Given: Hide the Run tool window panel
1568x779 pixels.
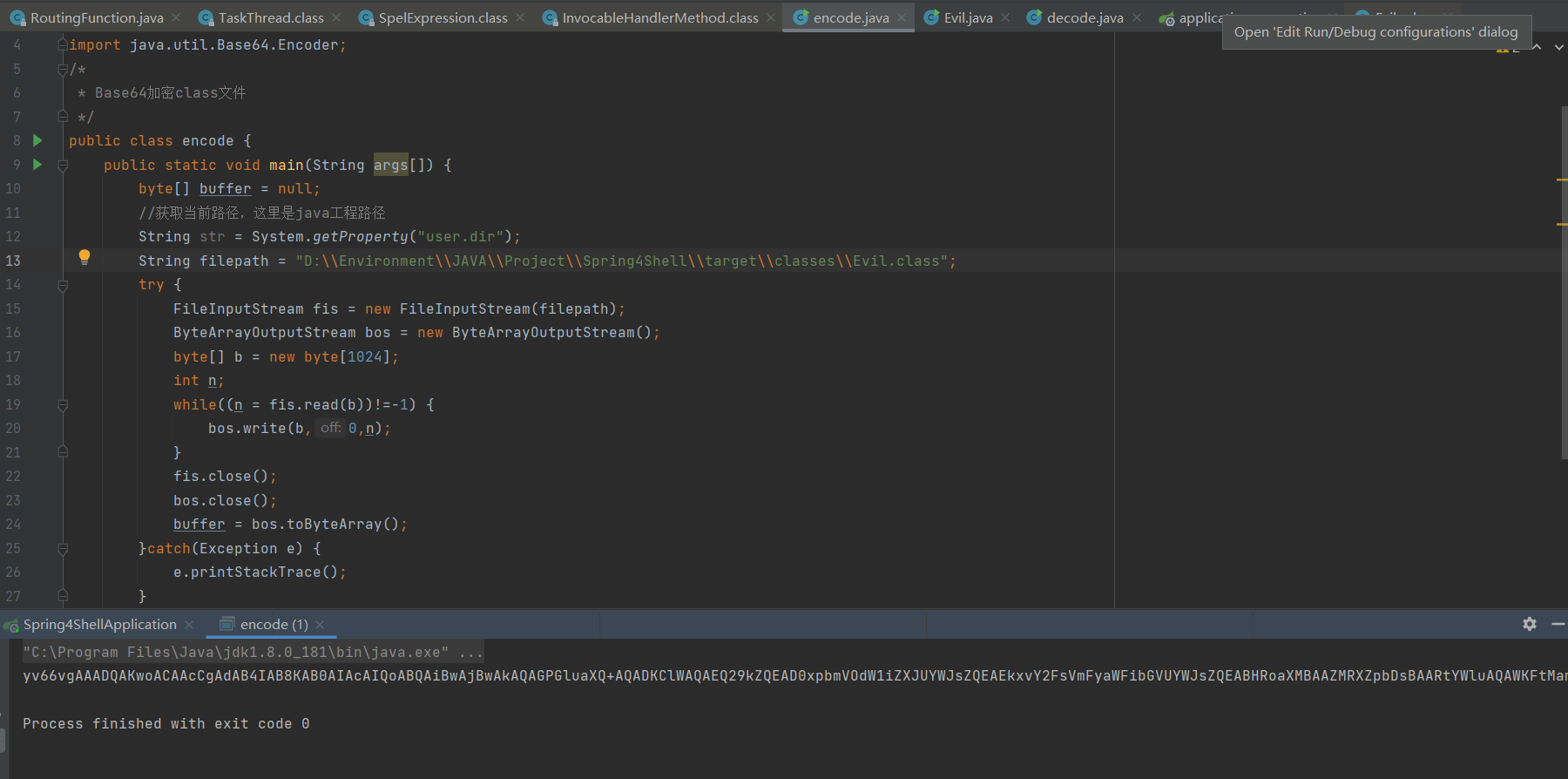Looking at the screenshot, I should tap(1558, 624).
